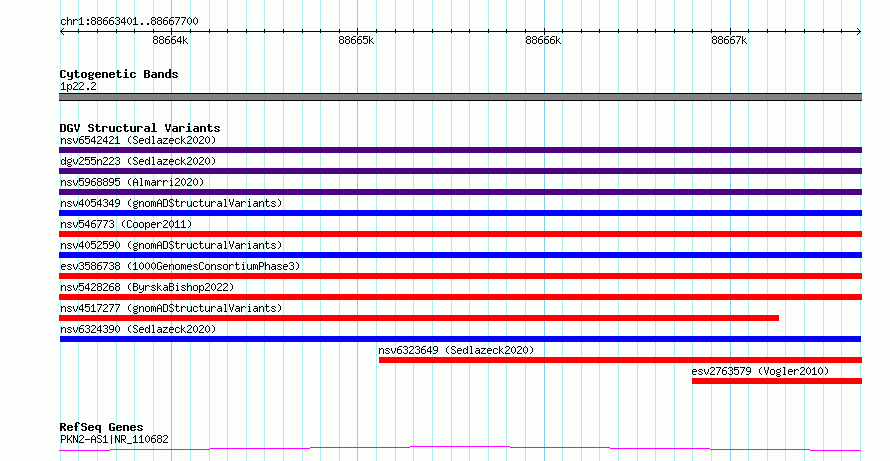Click the blue bar under nsv4052590

(460, 255)
